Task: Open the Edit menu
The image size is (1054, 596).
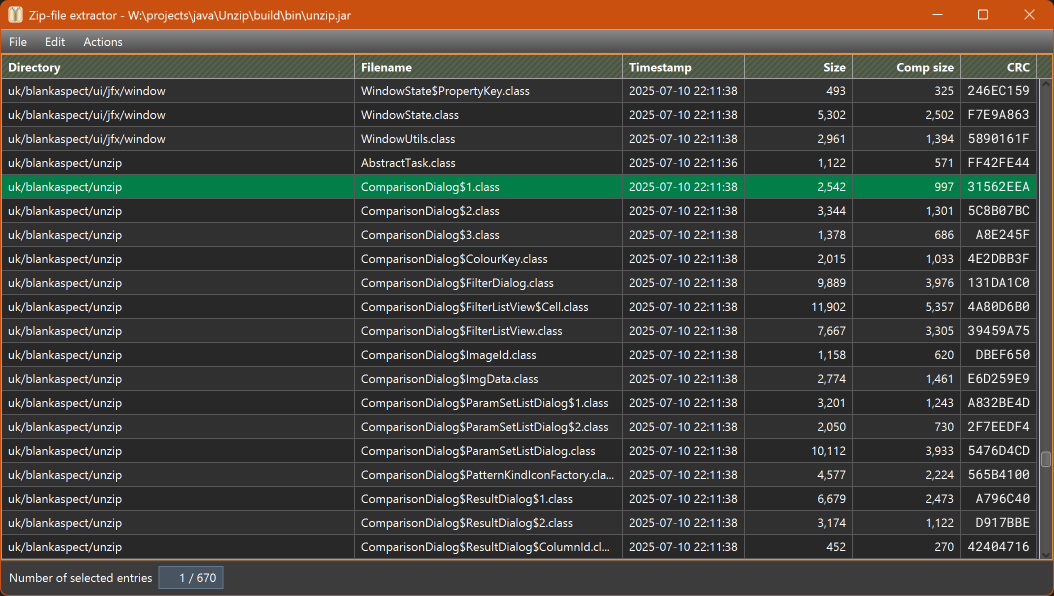Action: [x=55, y=42]
